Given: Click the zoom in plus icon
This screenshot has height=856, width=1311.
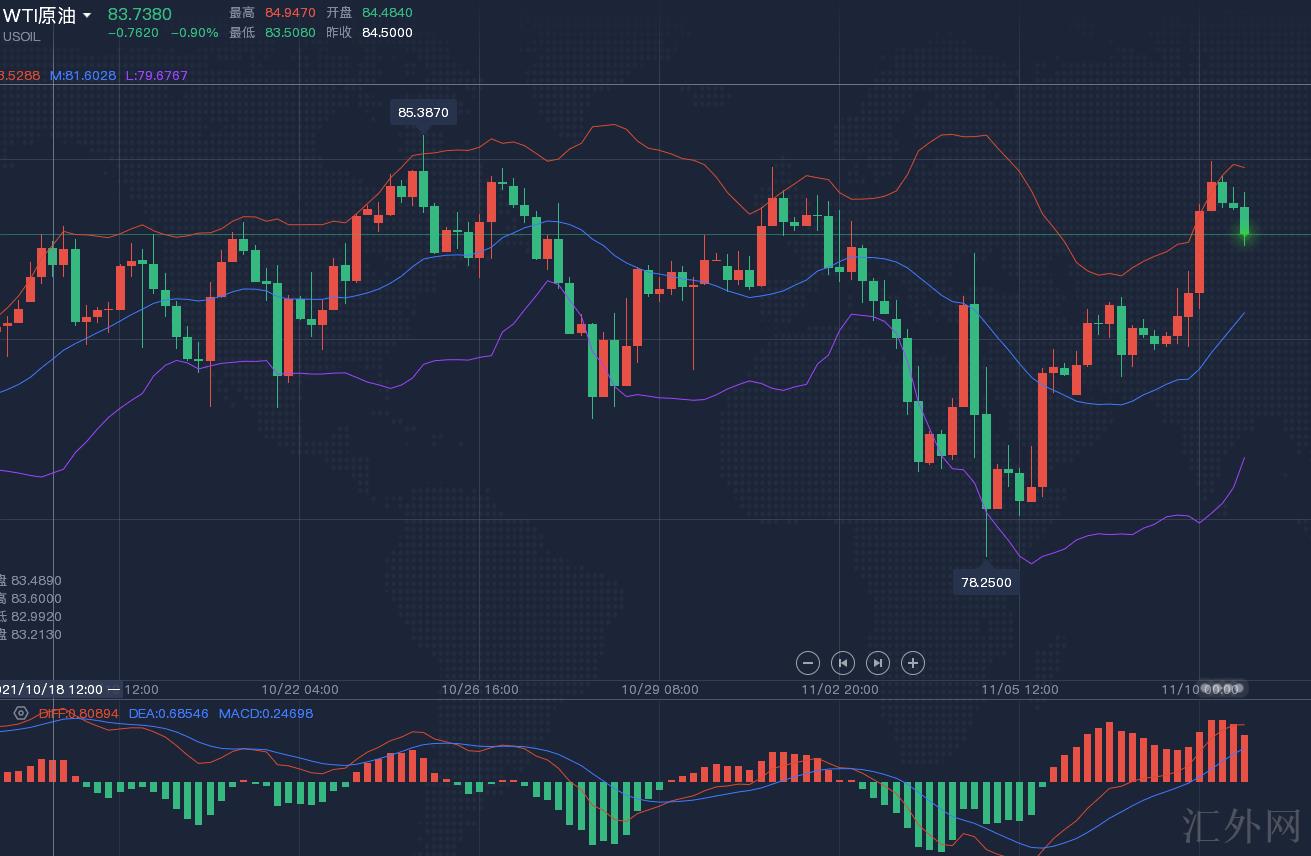Looking at the screenshot, I should click(912, 662).
